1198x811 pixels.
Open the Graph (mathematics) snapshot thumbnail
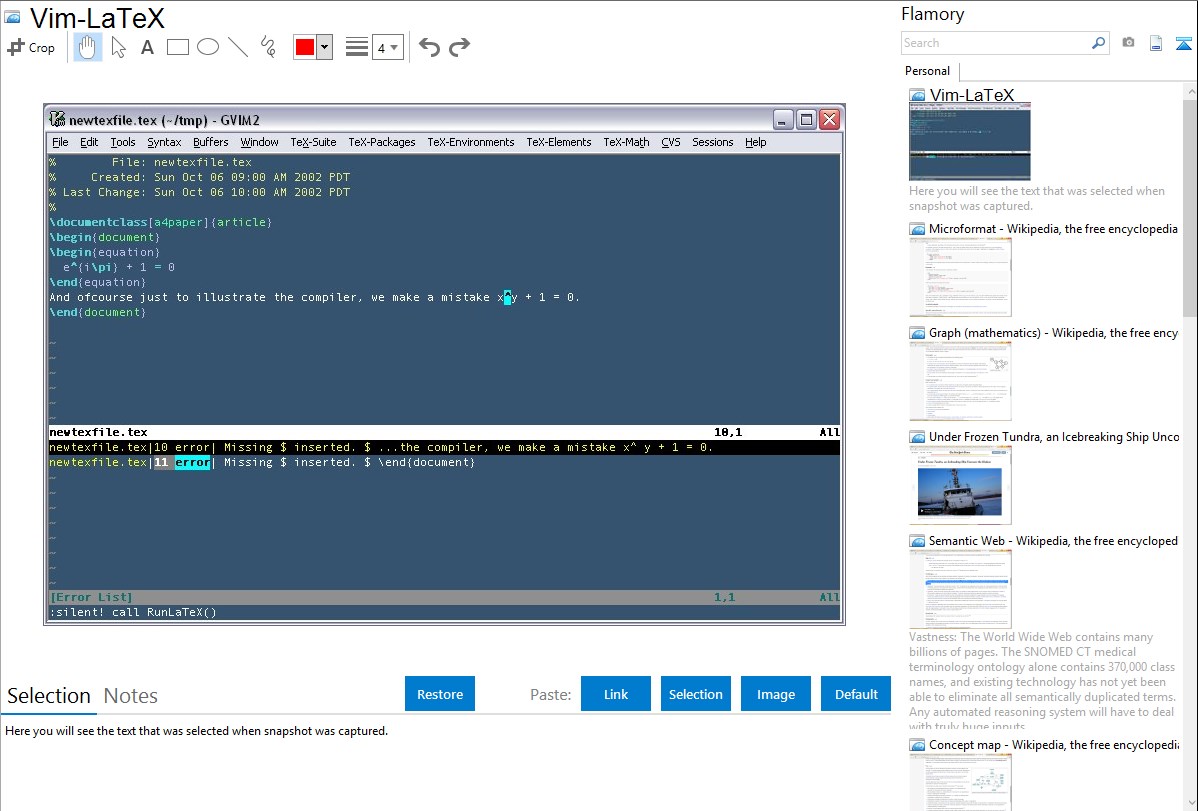(x=960, y=381)
